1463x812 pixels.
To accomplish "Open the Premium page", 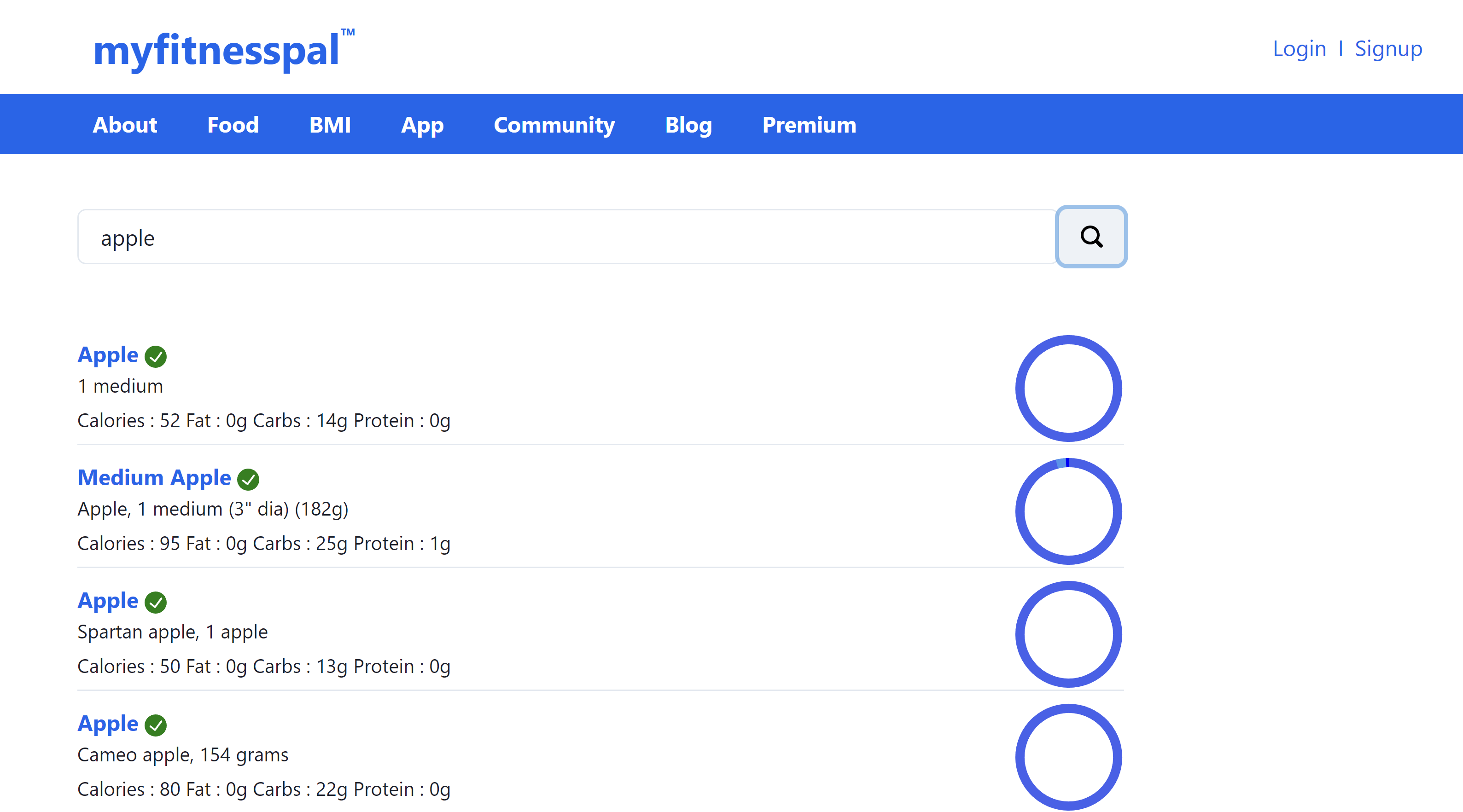I will tap(809, 124).
